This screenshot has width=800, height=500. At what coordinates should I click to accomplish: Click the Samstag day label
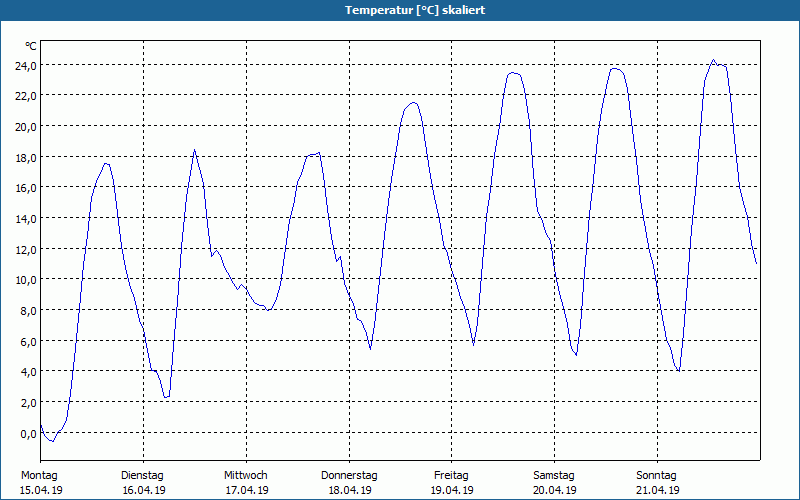coord(554,476)
